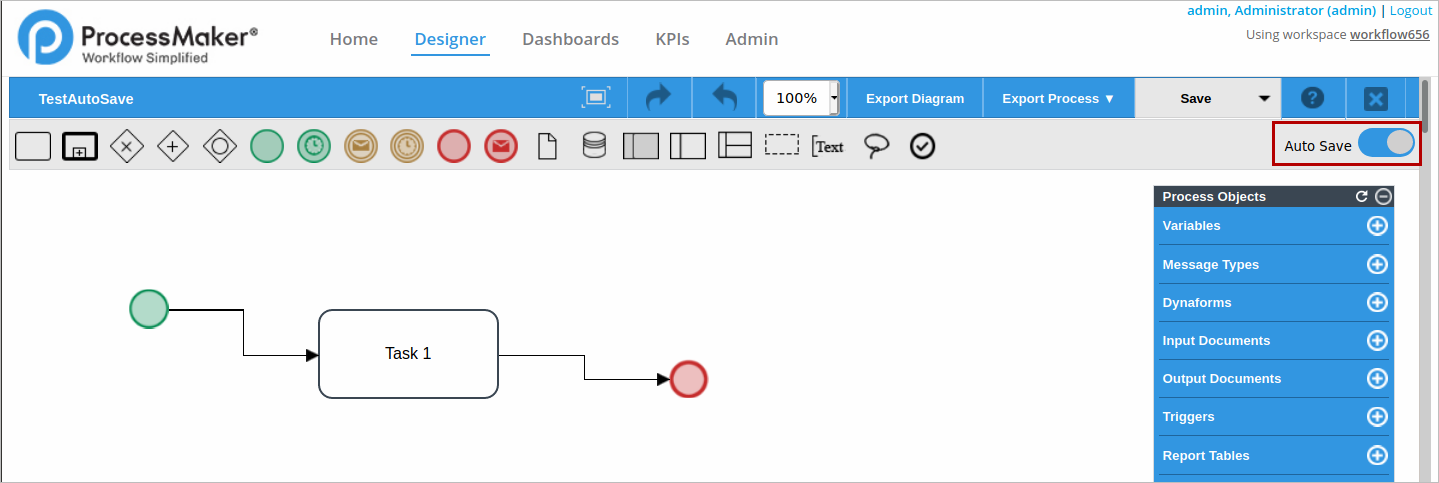The width and height of the screenshot is (1439, 483).
Task: Open the Save dropdown arrow
Action: tap(1264, 98)
